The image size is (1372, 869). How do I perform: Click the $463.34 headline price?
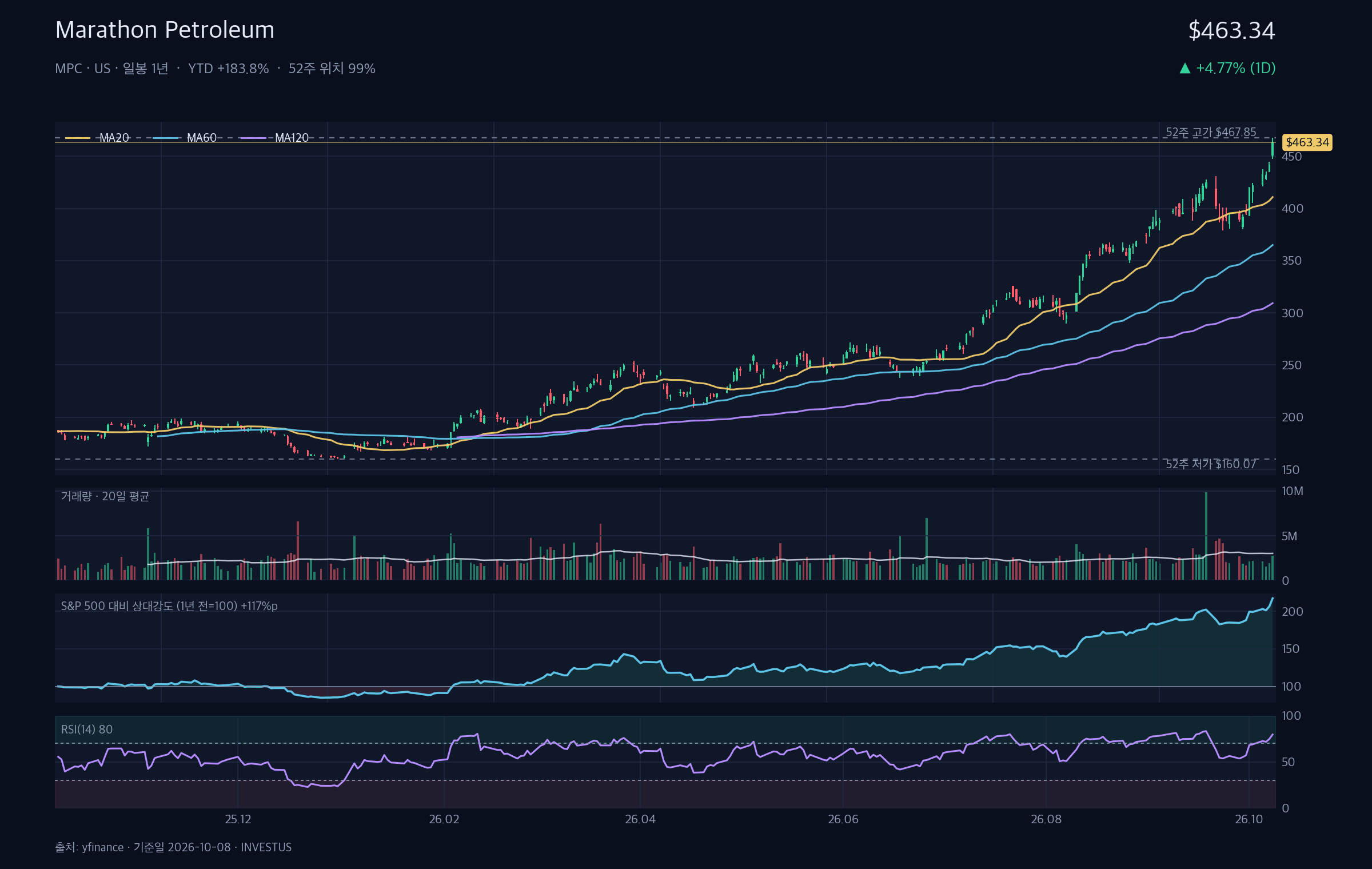pyautogui.click(x=1231, y=30)
